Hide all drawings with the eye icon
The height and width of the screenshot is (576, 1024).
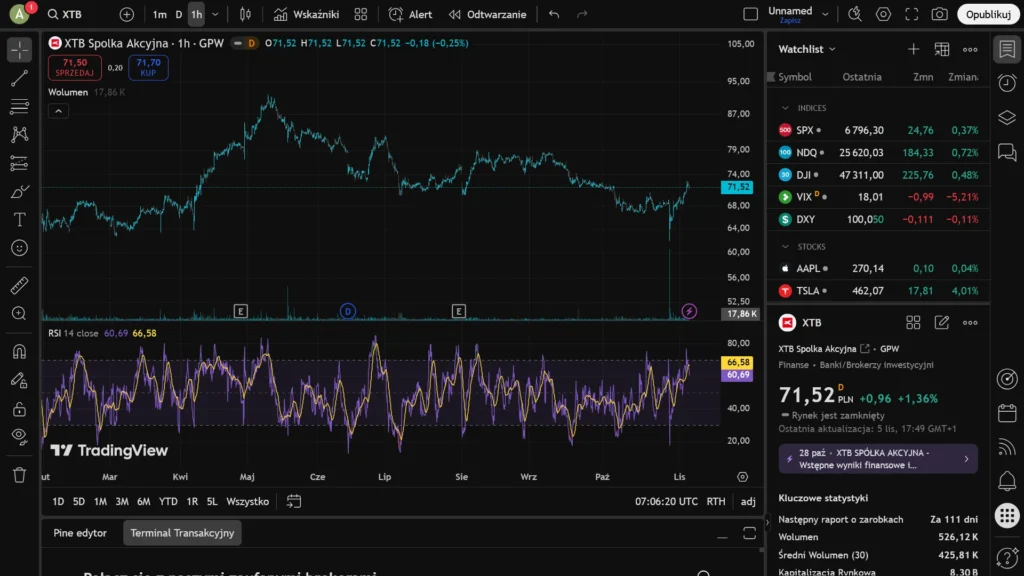pos(19,435)
